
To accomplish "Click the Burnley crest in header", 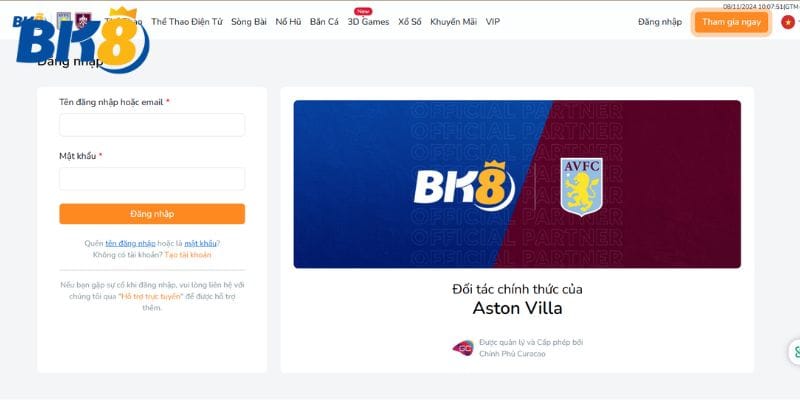I will pos(83,20).
